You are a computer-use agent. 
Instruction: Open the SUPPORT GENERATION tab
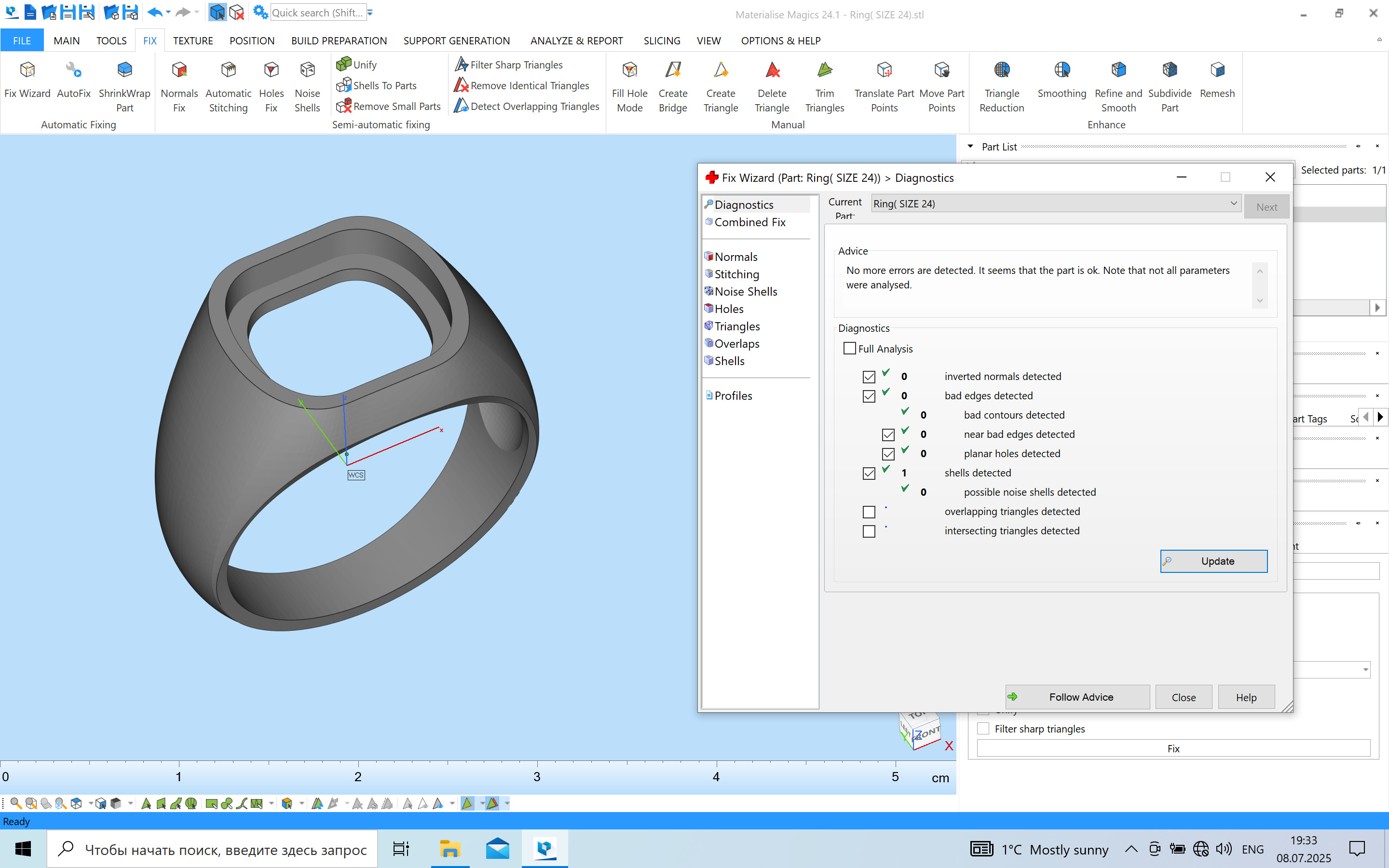456,41
